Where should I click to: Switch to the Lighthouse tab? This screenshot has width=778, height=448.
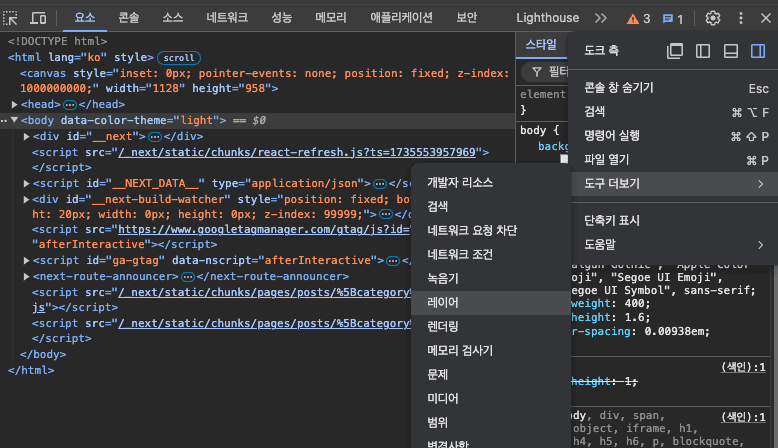pos(548,18)
